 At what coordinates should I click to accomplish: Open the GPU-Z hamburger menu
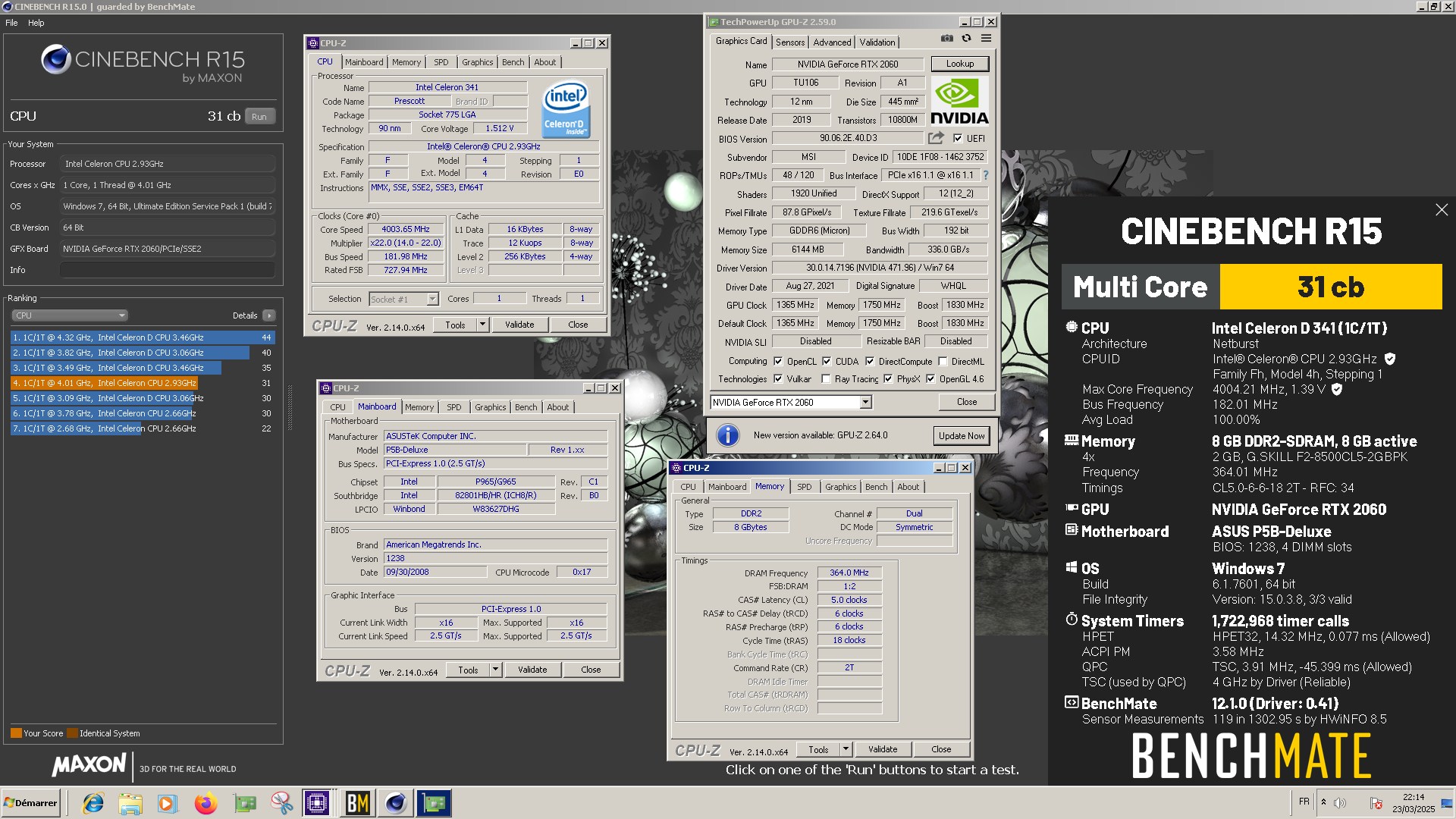pos(986,39)
